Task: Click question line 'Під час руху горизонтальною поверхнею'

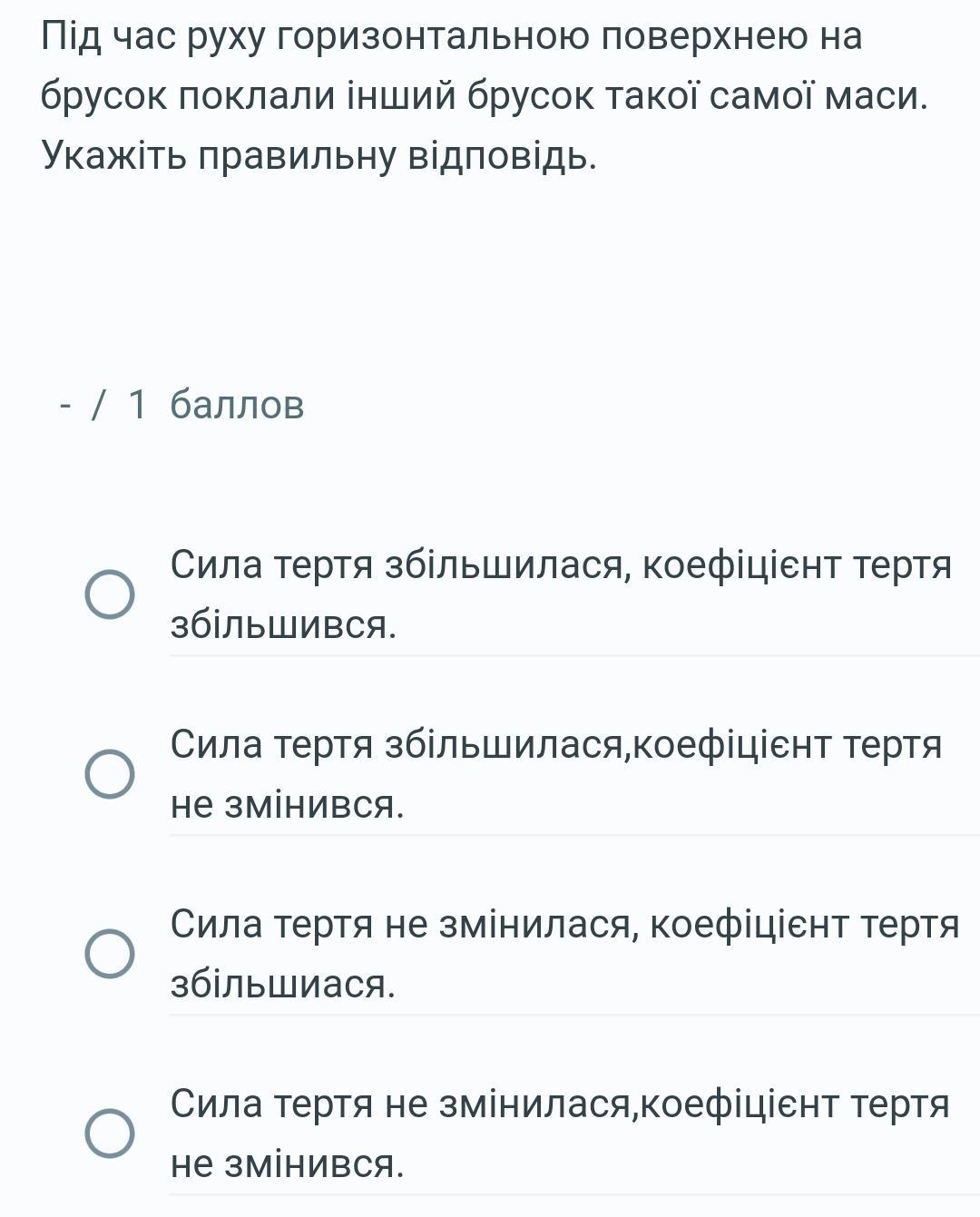Action: [x=451, y=36]
